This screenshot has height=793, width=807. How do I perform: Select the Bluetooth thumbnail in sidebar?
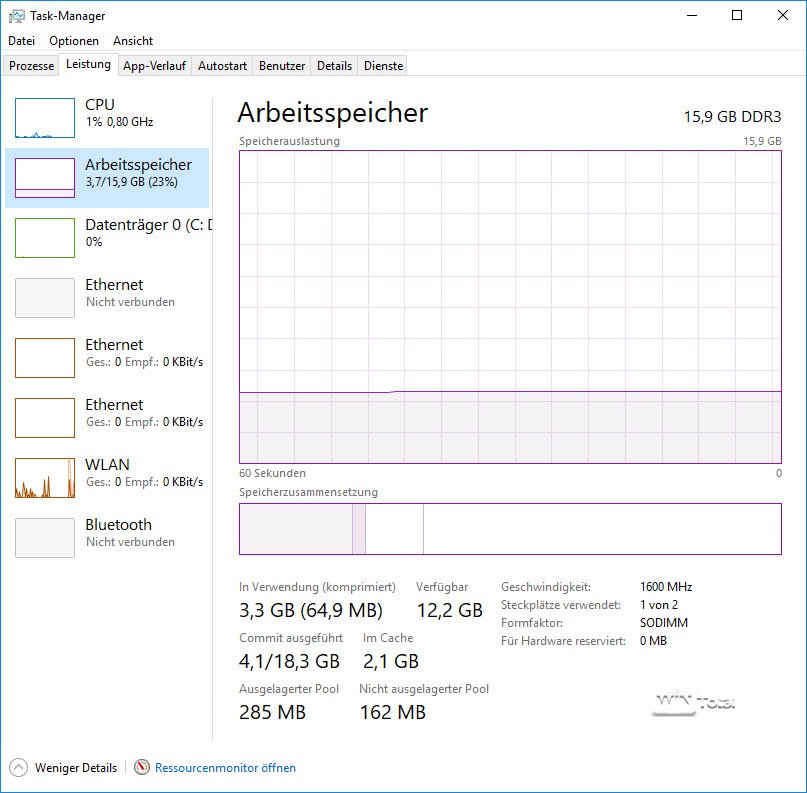(x=45, y=538)
